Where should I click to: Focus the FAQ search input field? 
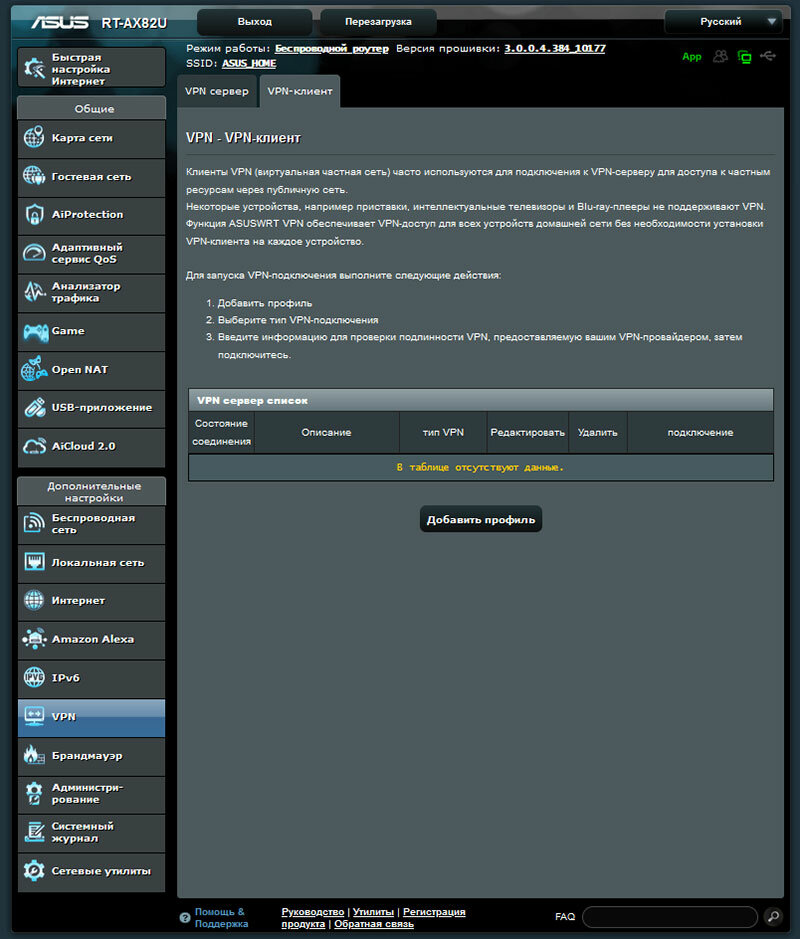pos(669,916)
